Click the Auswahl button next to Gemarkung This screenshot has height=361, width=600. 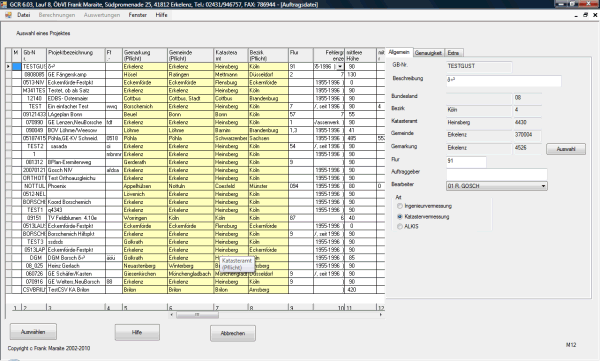566,149
